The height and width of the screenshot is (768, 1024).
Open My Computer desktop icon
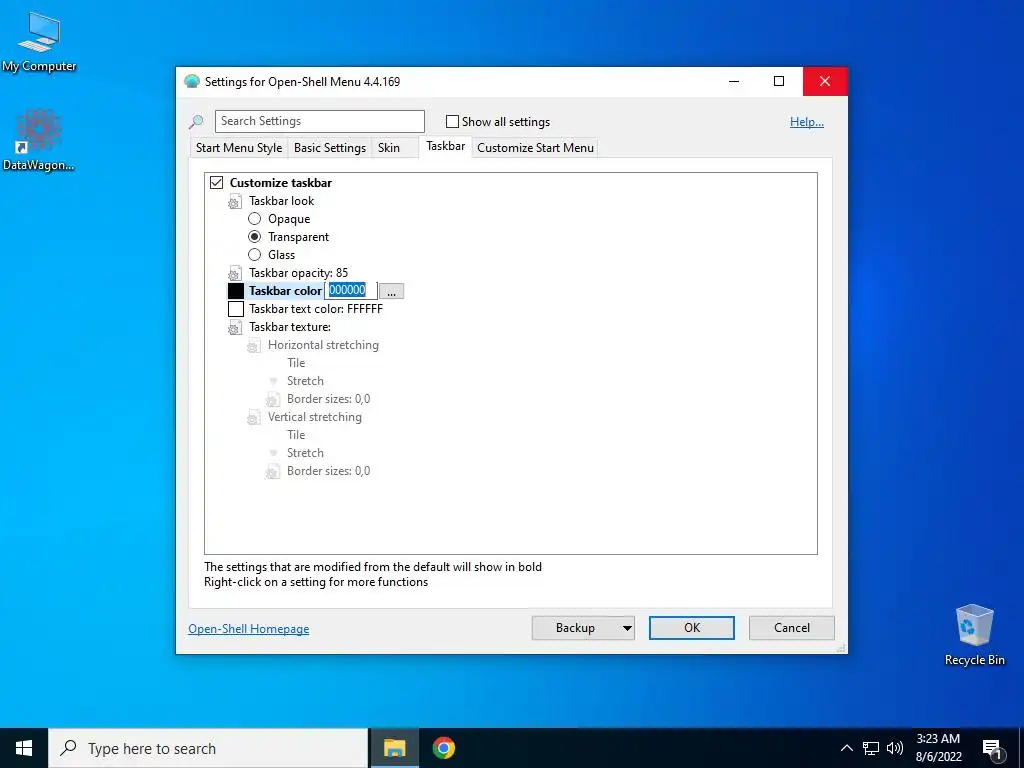[x=39, y=42]
